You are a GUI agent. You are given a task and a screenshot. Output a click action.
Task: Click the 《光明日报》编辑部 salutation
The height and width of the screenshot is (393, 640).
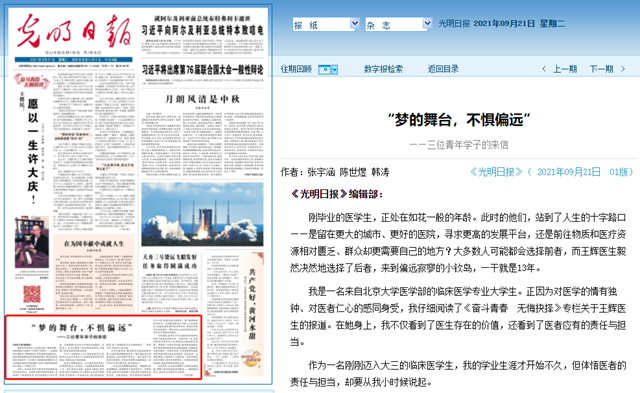(x=337, y=194)
